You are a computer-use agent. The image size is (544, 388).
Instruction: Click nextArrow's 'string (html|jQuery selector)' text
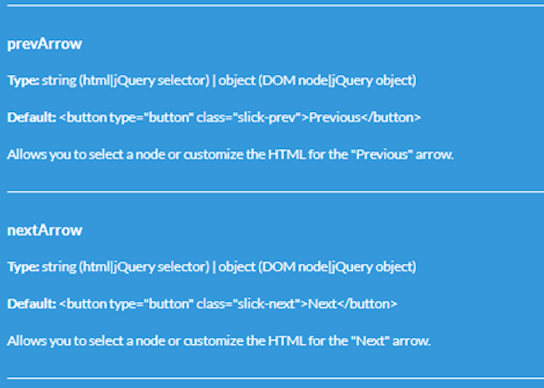(126, 267)
